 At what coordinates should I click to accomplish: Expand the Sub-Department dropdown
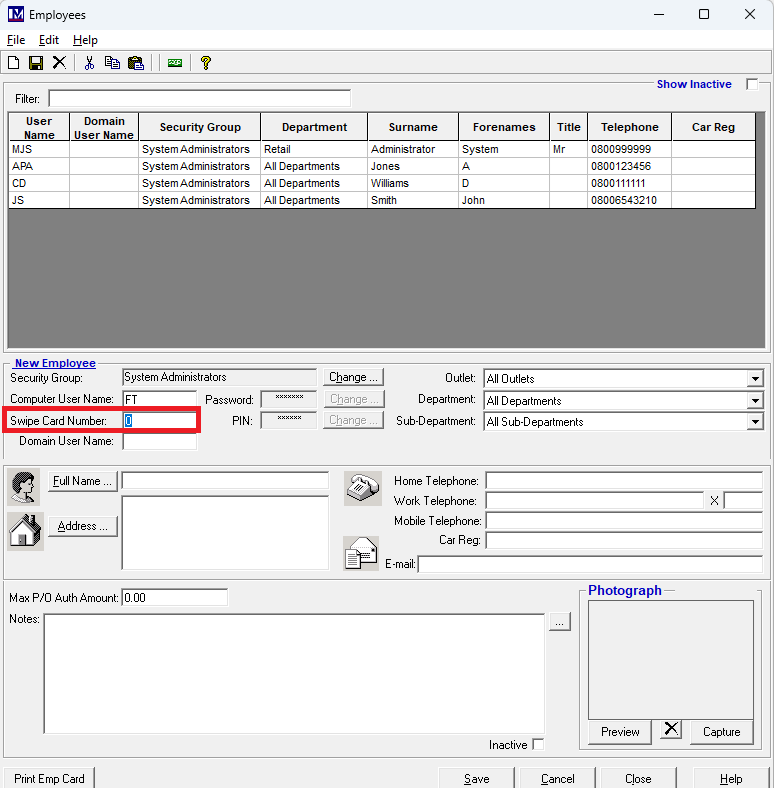[755, 422]
